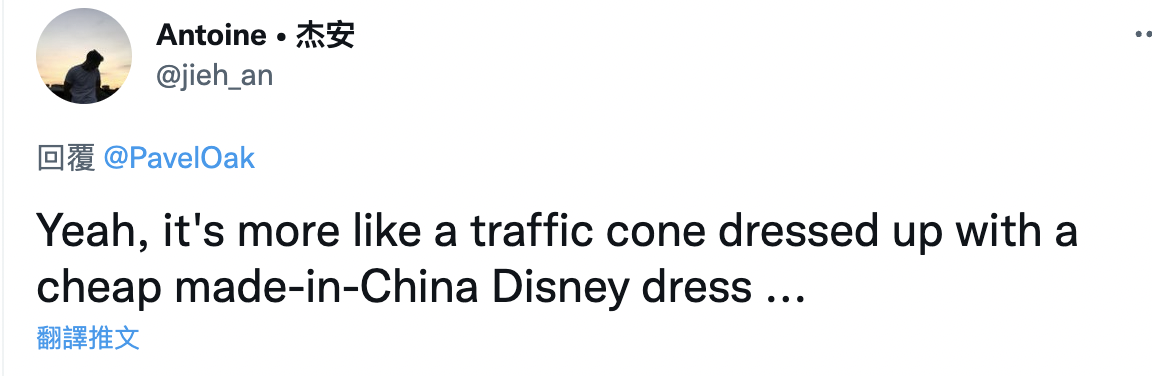Click the words "dressed up" in tweet
The width and height of the screenshot is (1152, 376).
coord(832,233)
